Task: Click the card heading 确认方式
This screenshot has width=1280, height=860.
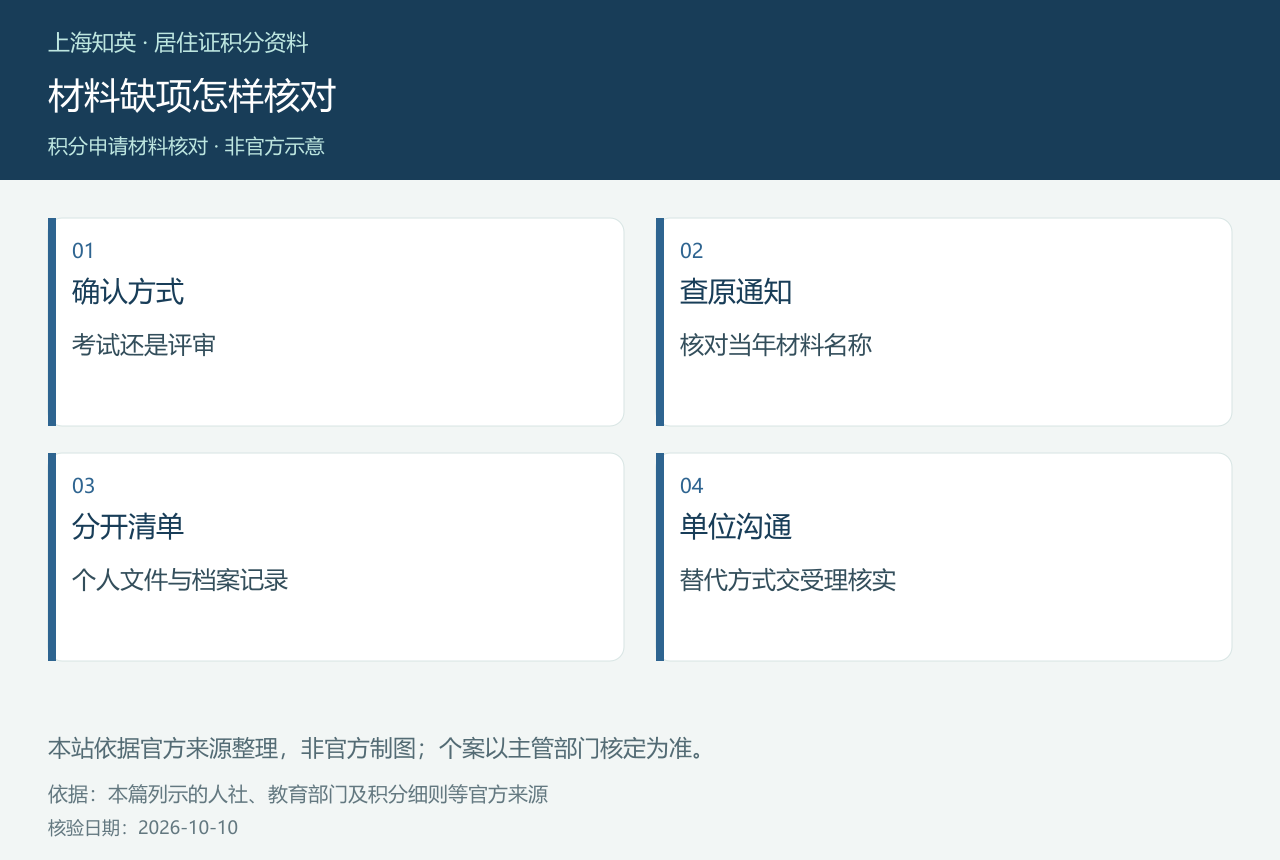Action: 128,292
